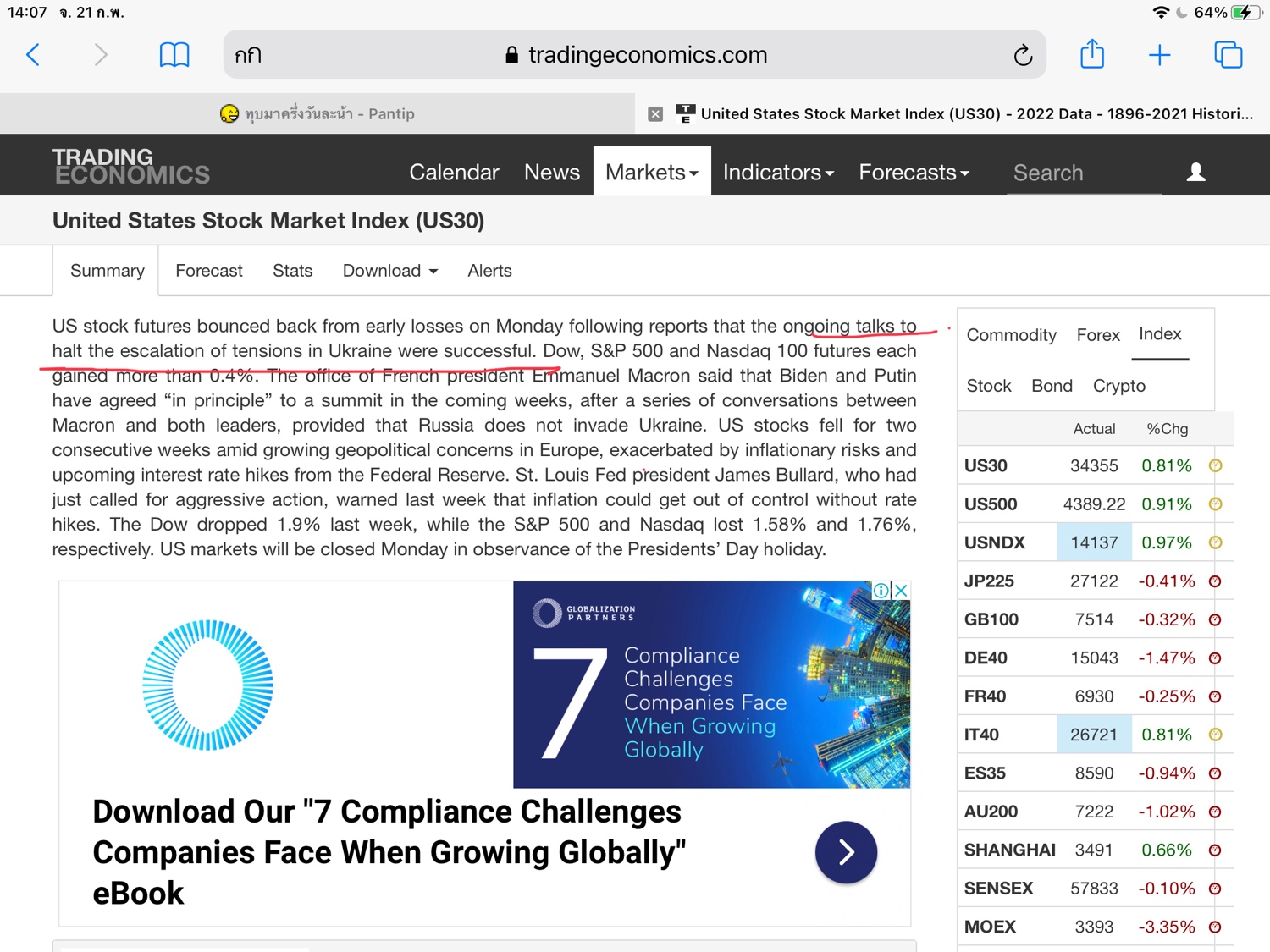
Task: Tap the Safari forward arrow
Action: (101, 55)
